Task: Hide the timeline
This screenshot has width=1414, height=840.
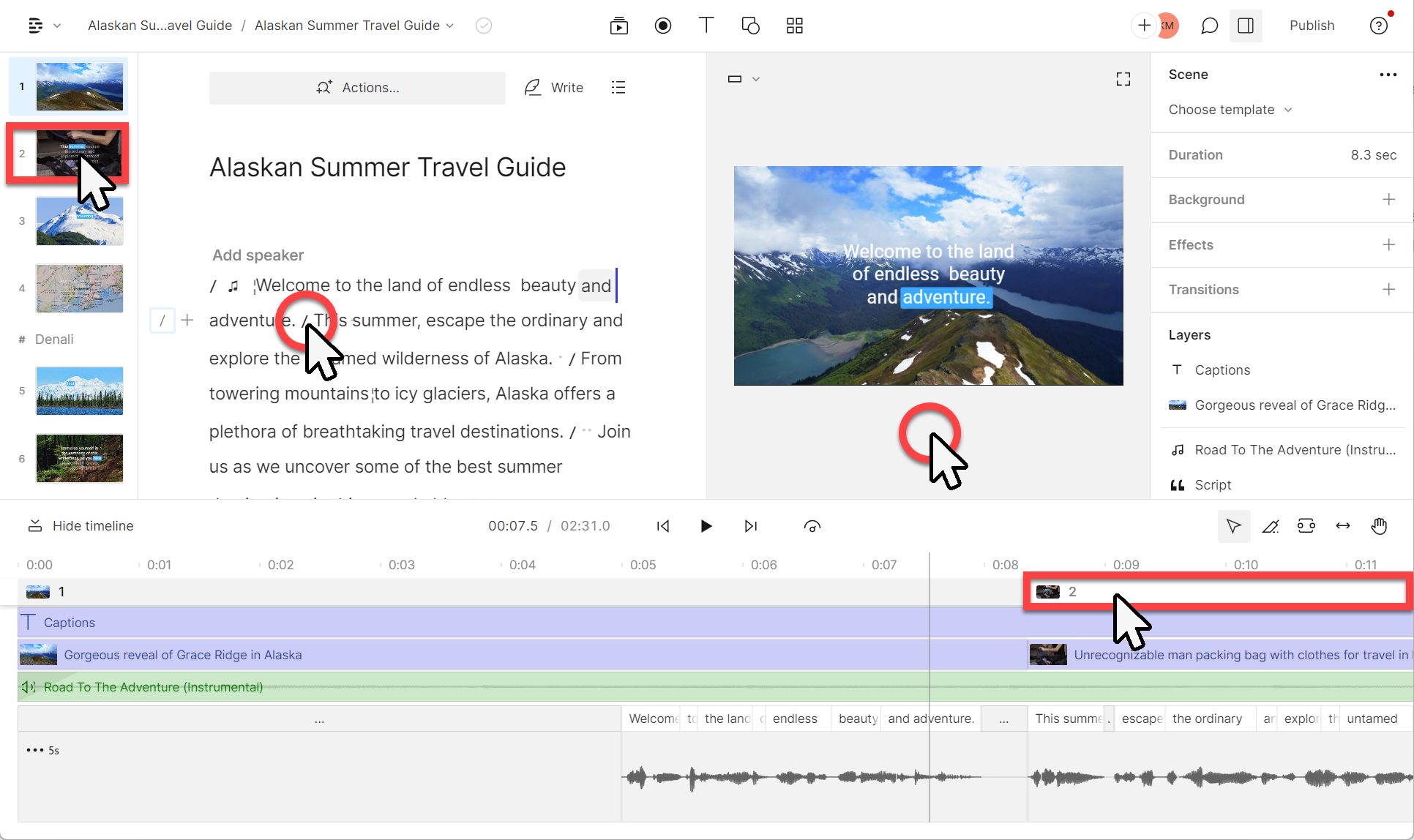Action: (81, 526)
